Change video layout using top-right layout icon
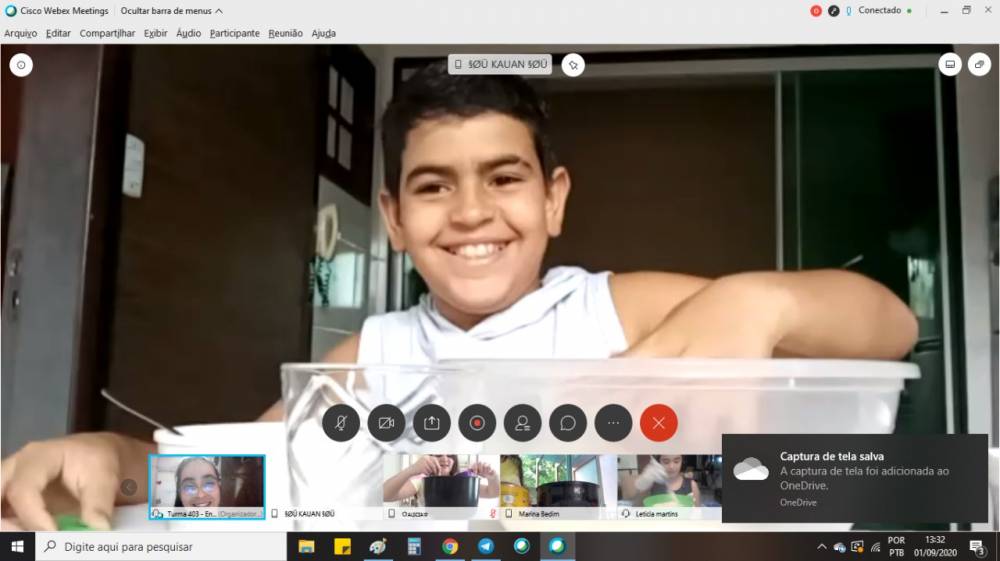Screen dimensions: 1000x561 click(x=949, y=65)
